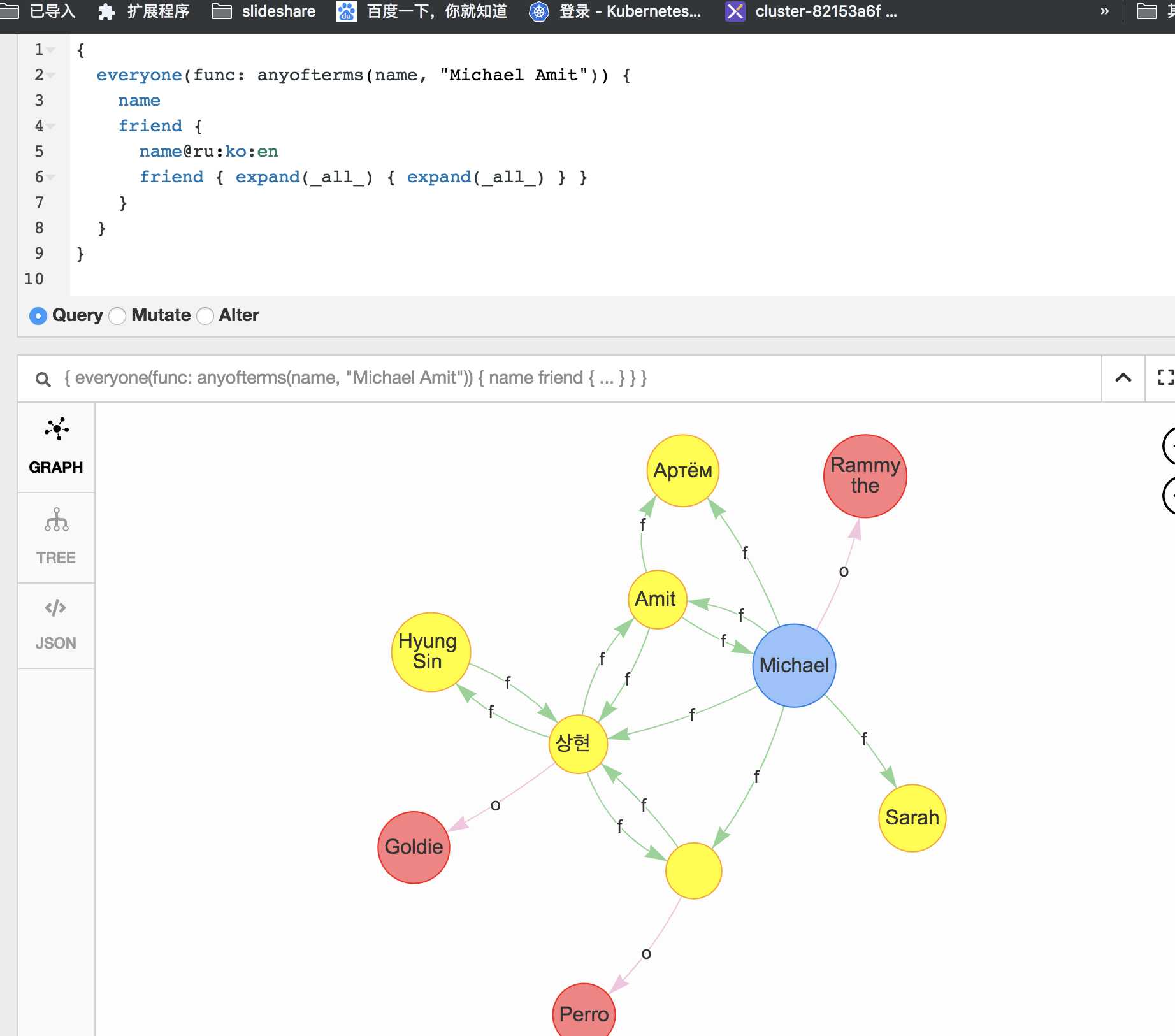Fold nested friend block at line 6
The height and width of the screenshot is (1036, 1175).
[x=51, y=177]
